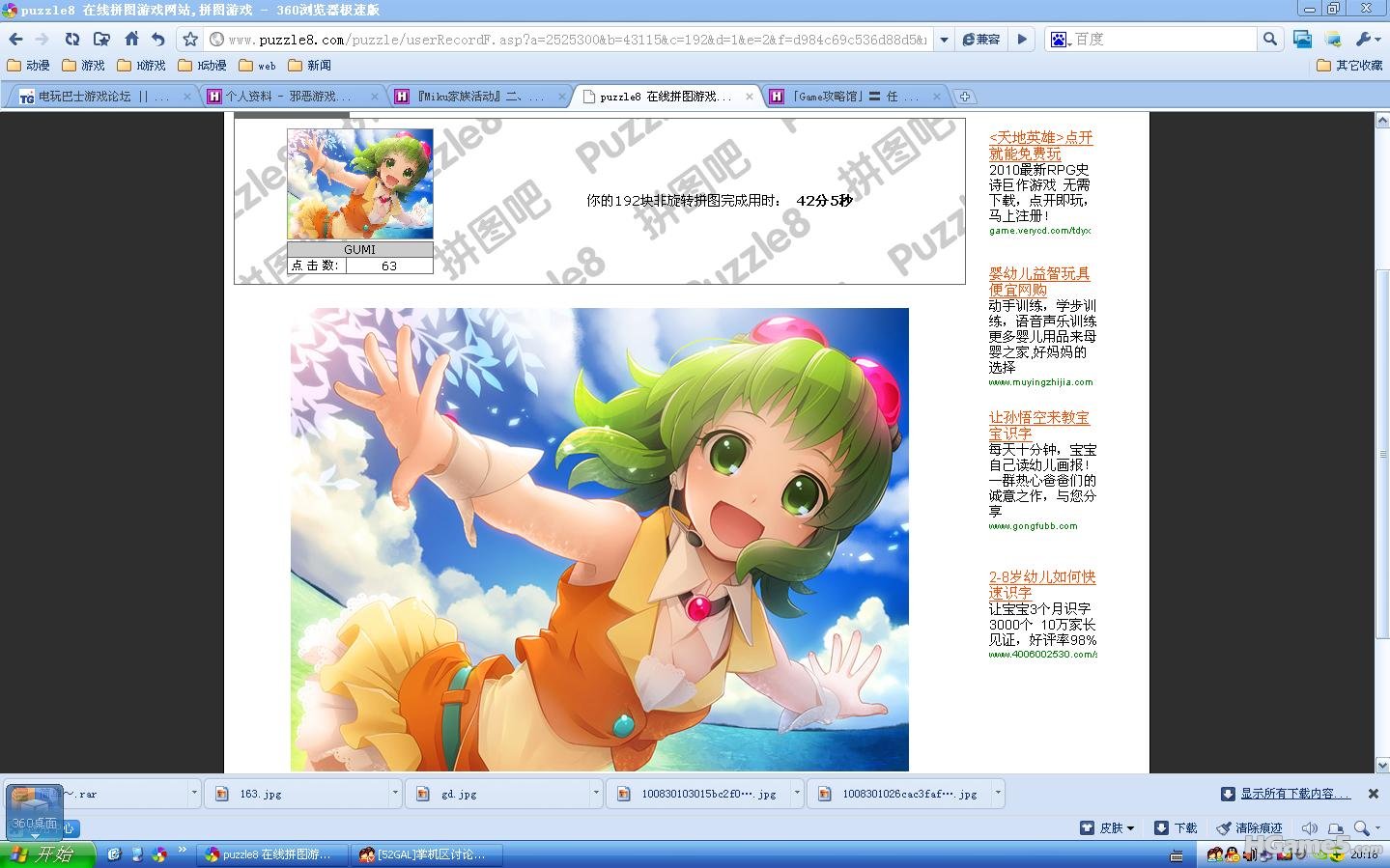Open a new tab with the plus button
Screen dimensions: 1390x868
tap(964, 97)
